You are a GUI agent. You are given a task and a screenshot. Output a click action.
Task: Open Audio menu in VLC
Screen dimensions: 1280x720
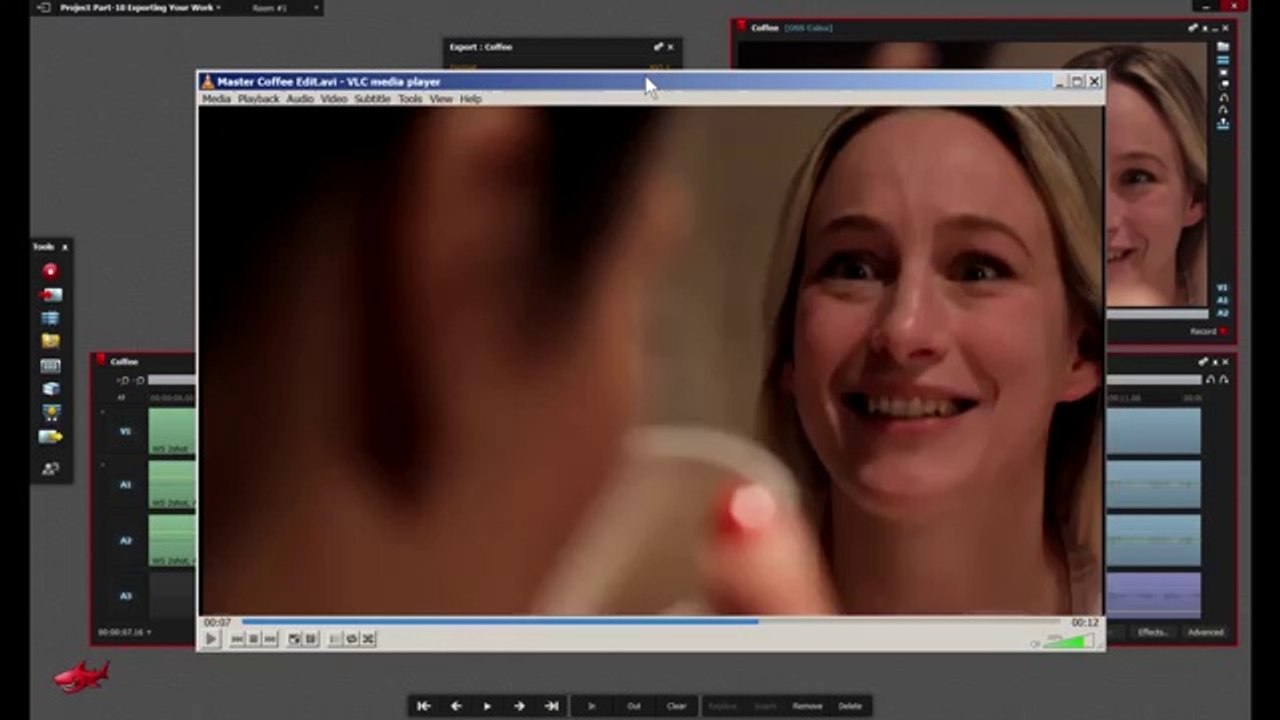coord(300,99)
